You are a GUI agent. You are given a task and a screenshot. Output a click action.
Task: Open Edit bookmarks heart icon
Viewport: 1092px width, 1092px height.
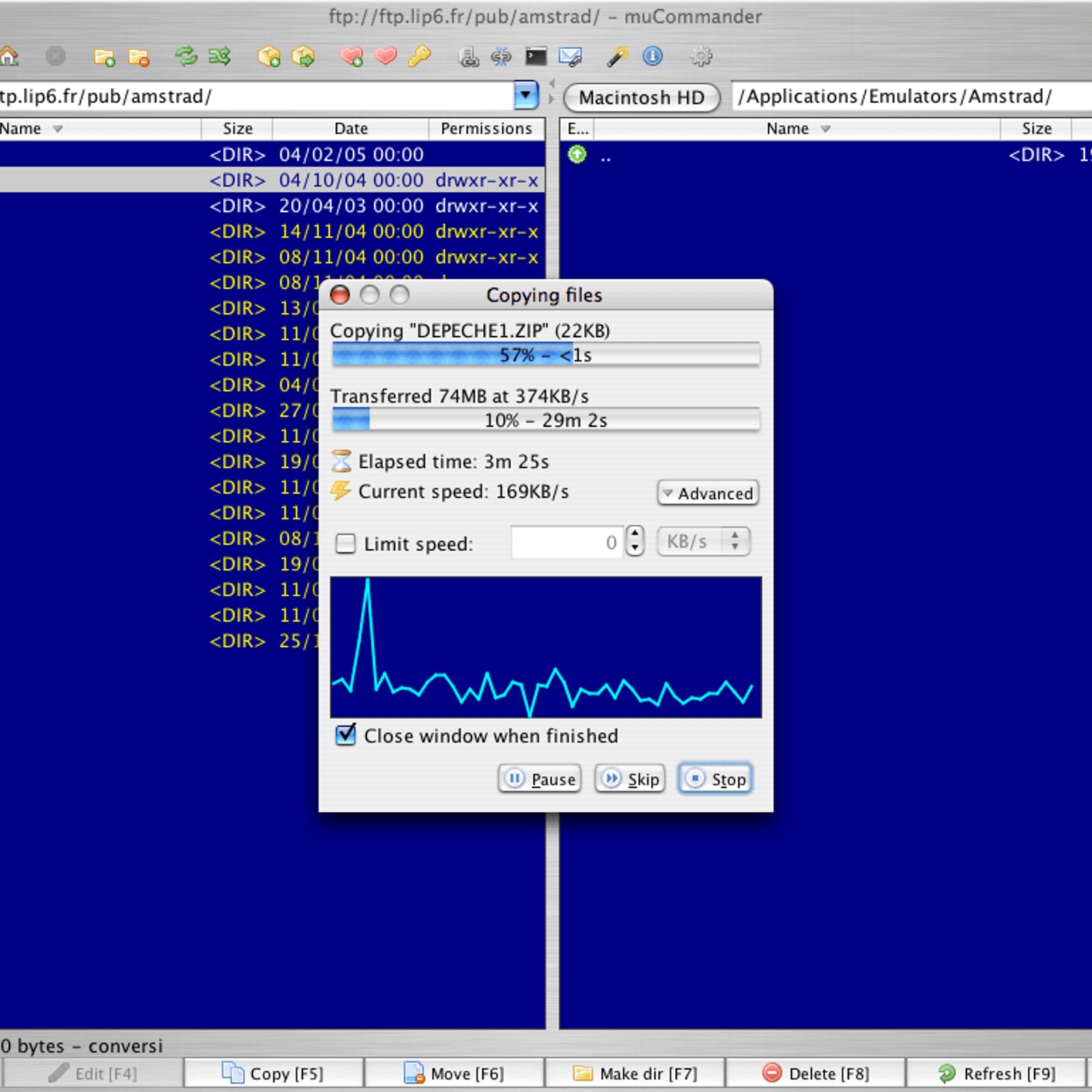386,56
